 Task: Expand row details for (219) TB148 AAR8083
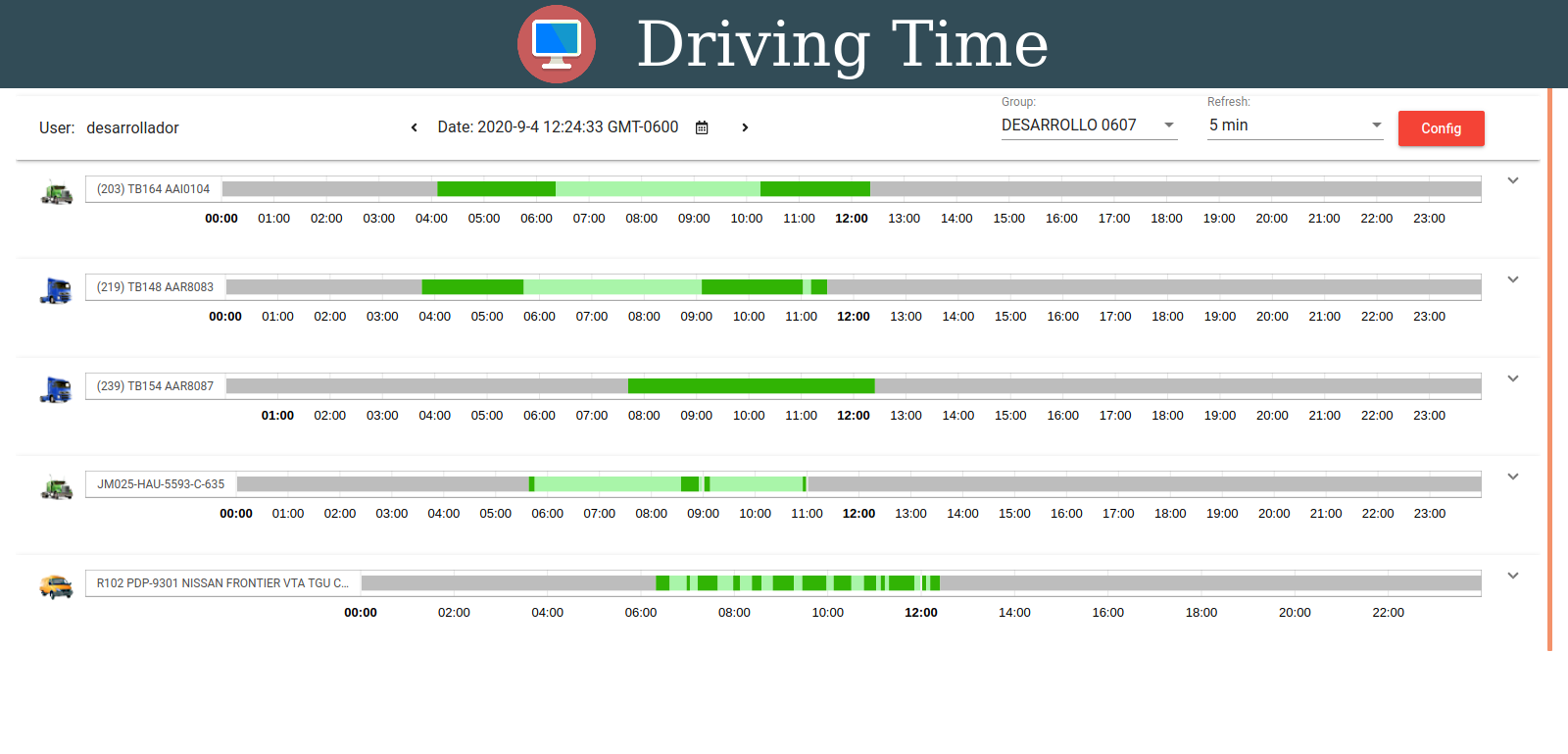click(1513, 279)
